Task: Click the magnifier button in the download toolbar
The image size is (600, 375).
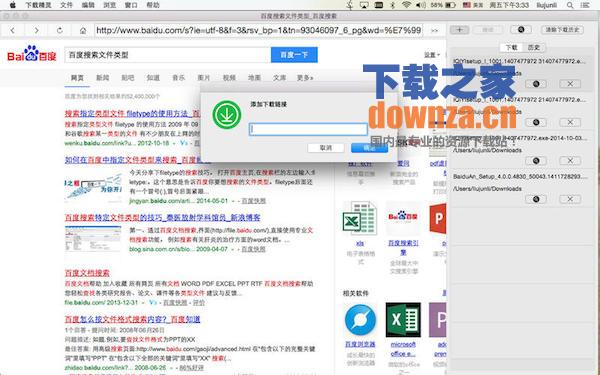Action: [x=521, y=29]
